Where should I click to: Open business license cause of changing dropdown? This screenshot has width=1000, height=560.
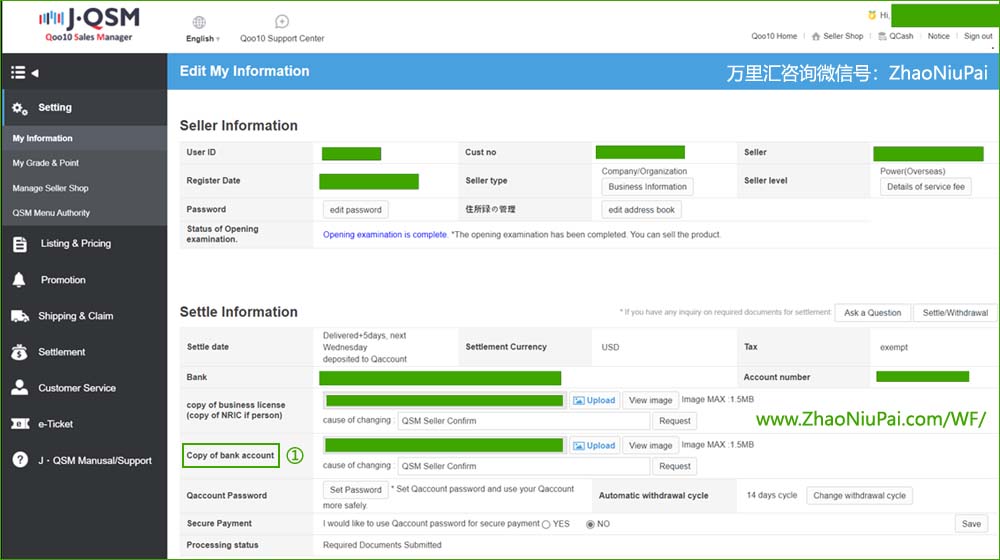(523, 421)
